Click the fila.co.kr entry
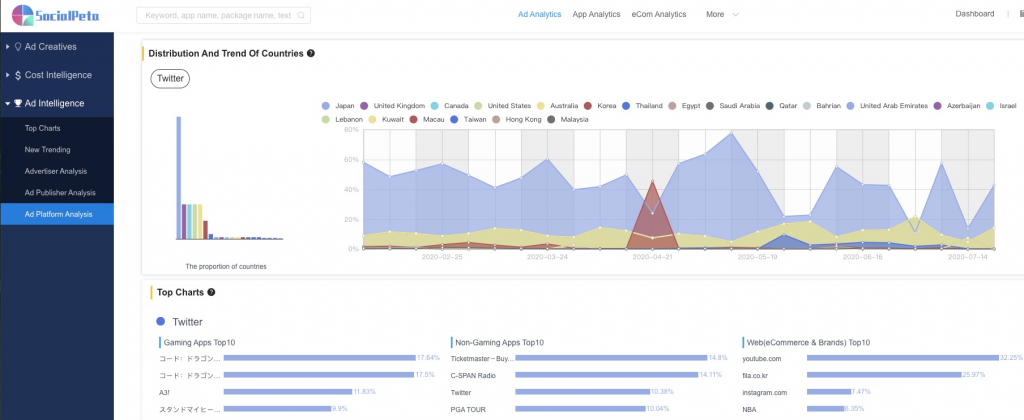This screenshot has width=1024, height=420. 758,375
